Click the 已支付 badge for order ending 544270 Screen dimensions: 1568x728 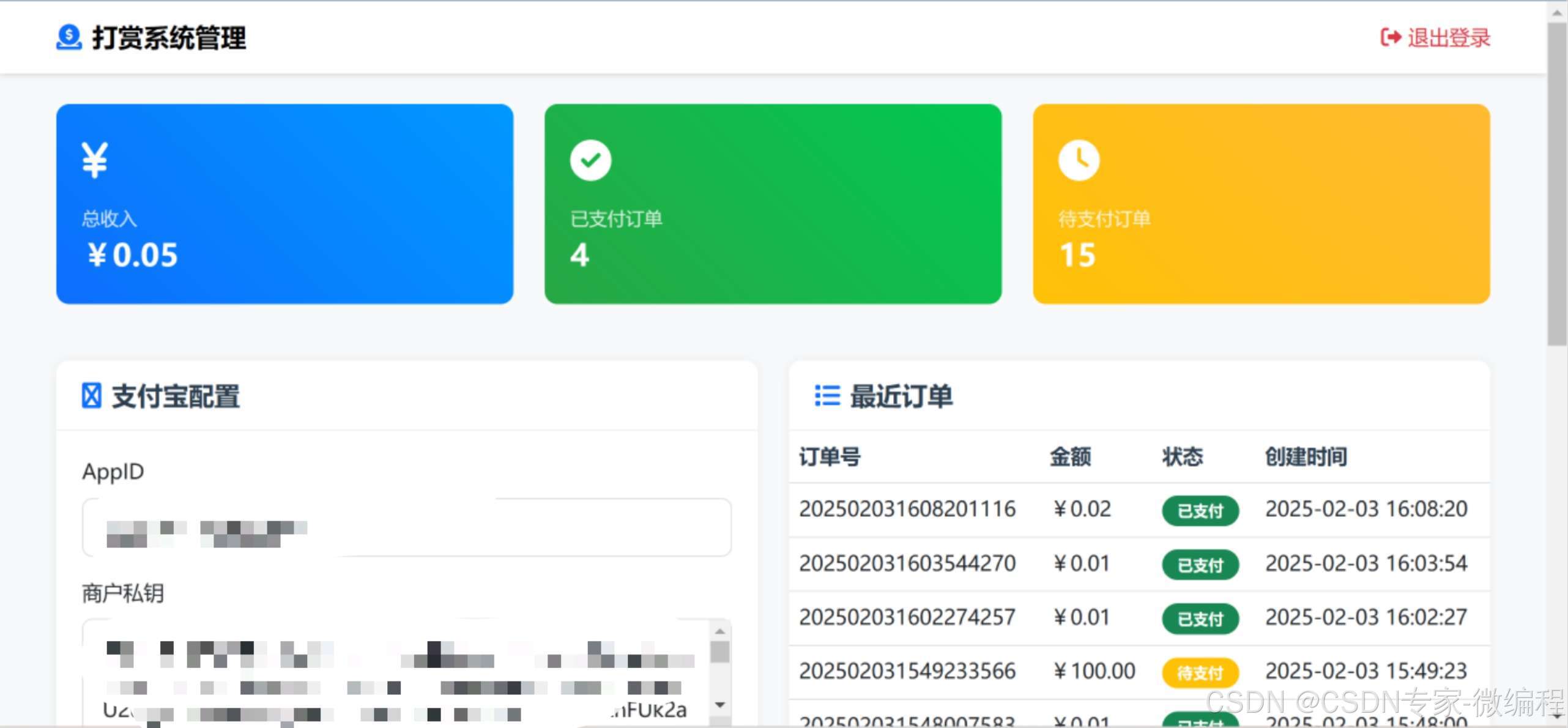click(x=1199, y=565)
